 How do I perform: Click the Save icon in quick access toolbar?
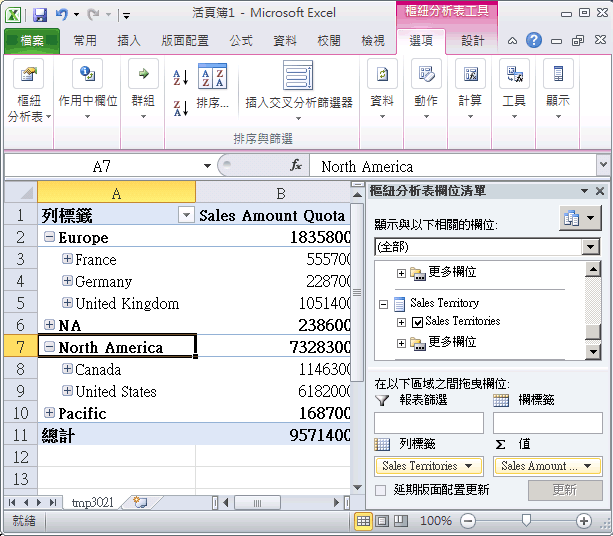point(40,15)
